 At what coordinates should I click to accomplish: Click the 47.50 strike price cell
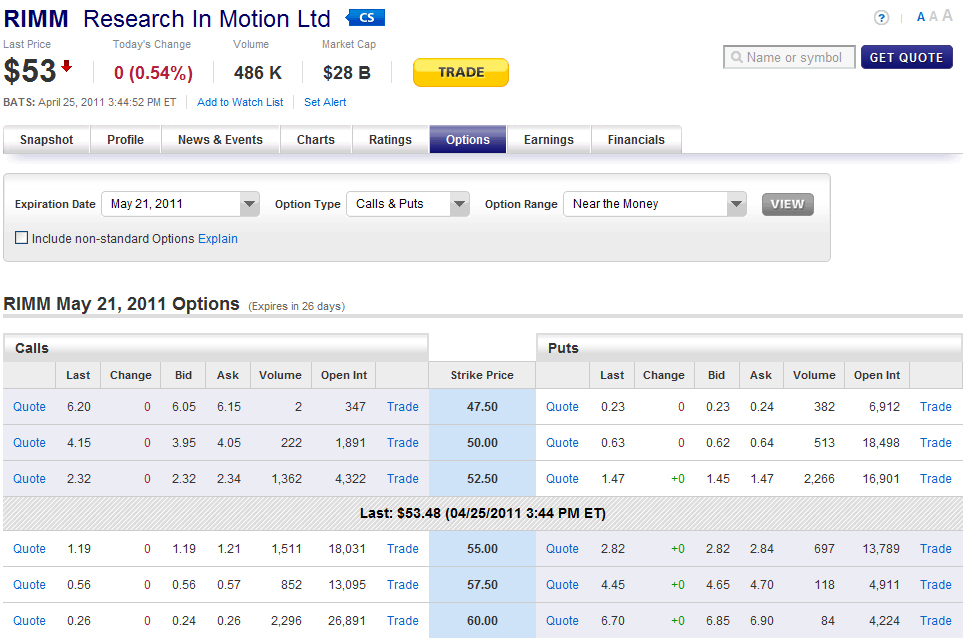point(482,407)
